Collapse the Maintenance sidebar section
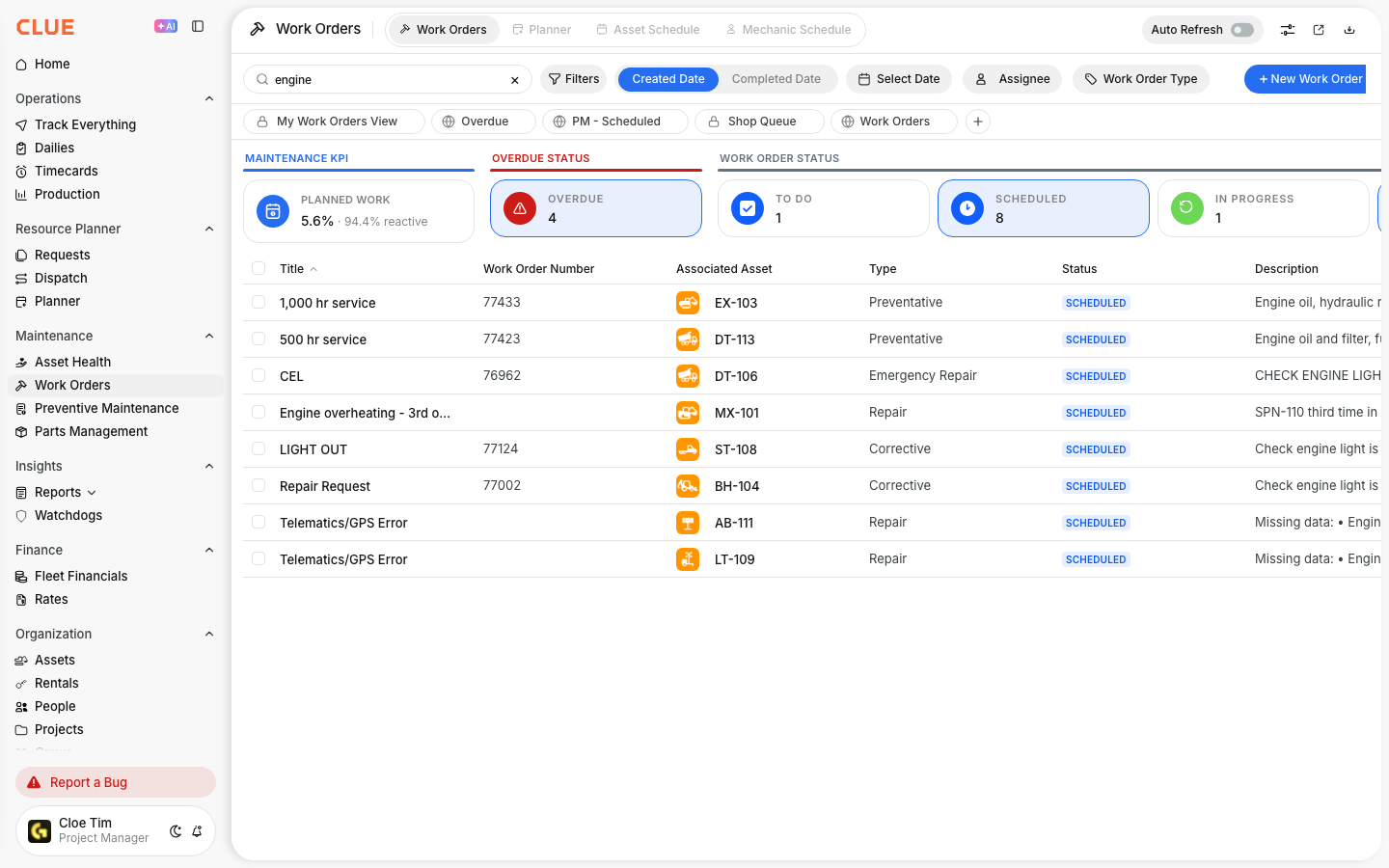 209,336
